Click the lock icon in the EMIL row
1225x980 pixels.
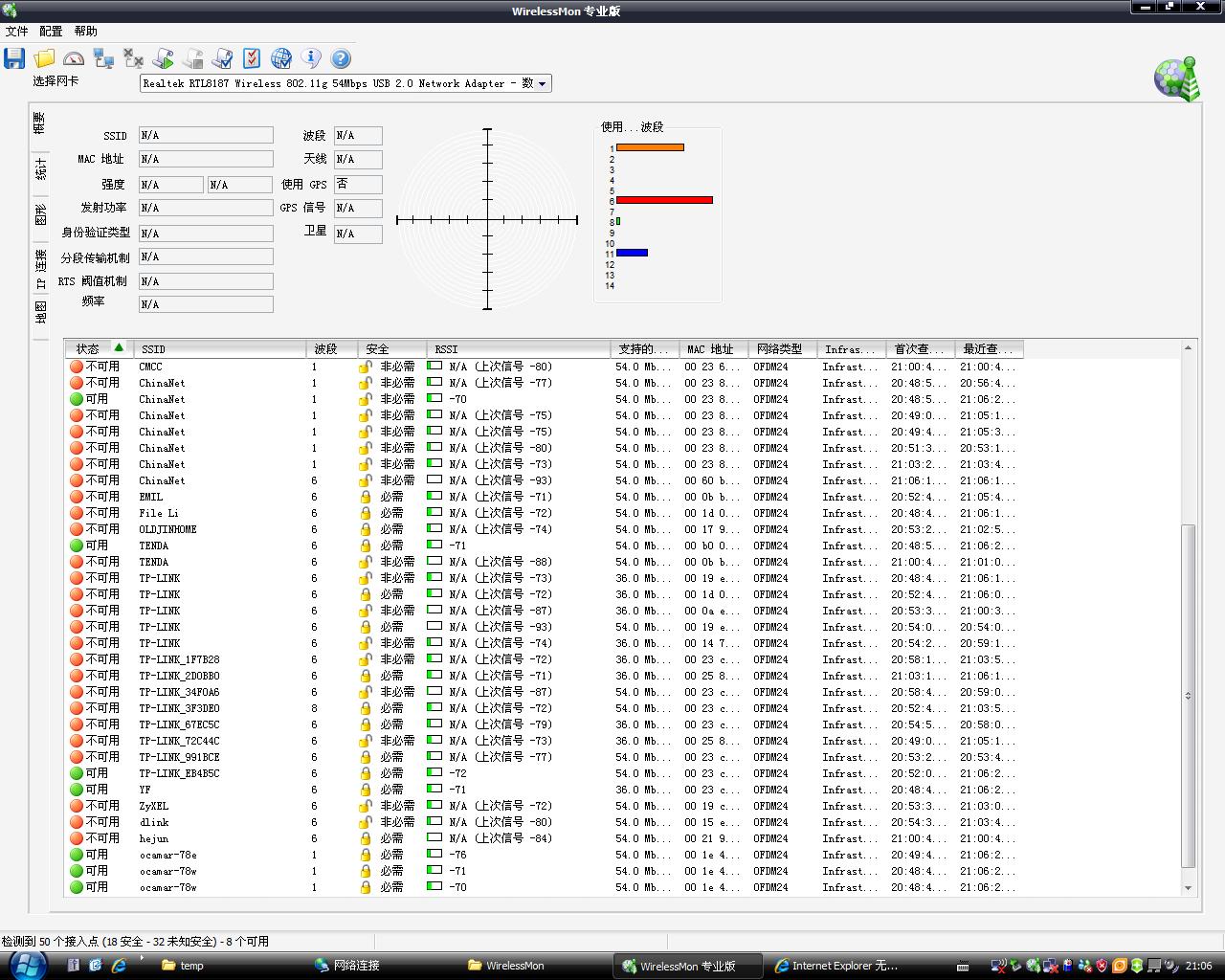point(365,497)
